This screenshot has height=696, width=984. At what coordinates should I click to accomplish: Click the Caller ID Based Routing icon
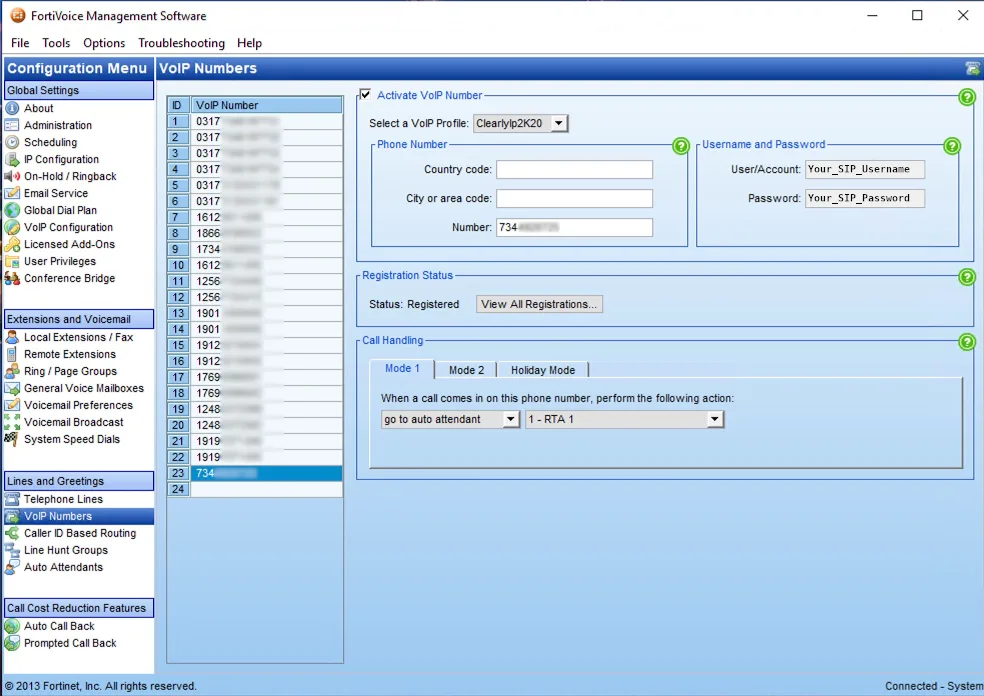(x=12, y=533)
